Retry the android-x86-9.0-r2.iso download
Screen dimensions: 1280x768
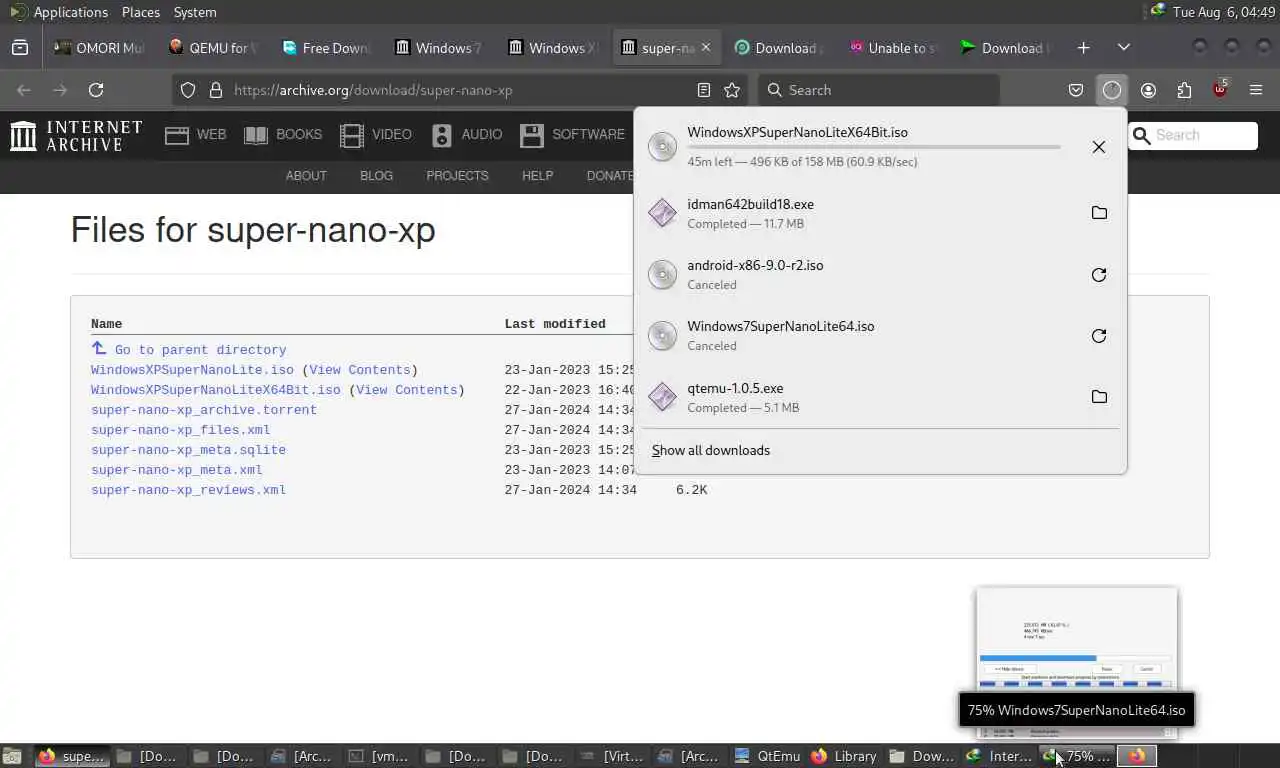[1099, 275]
